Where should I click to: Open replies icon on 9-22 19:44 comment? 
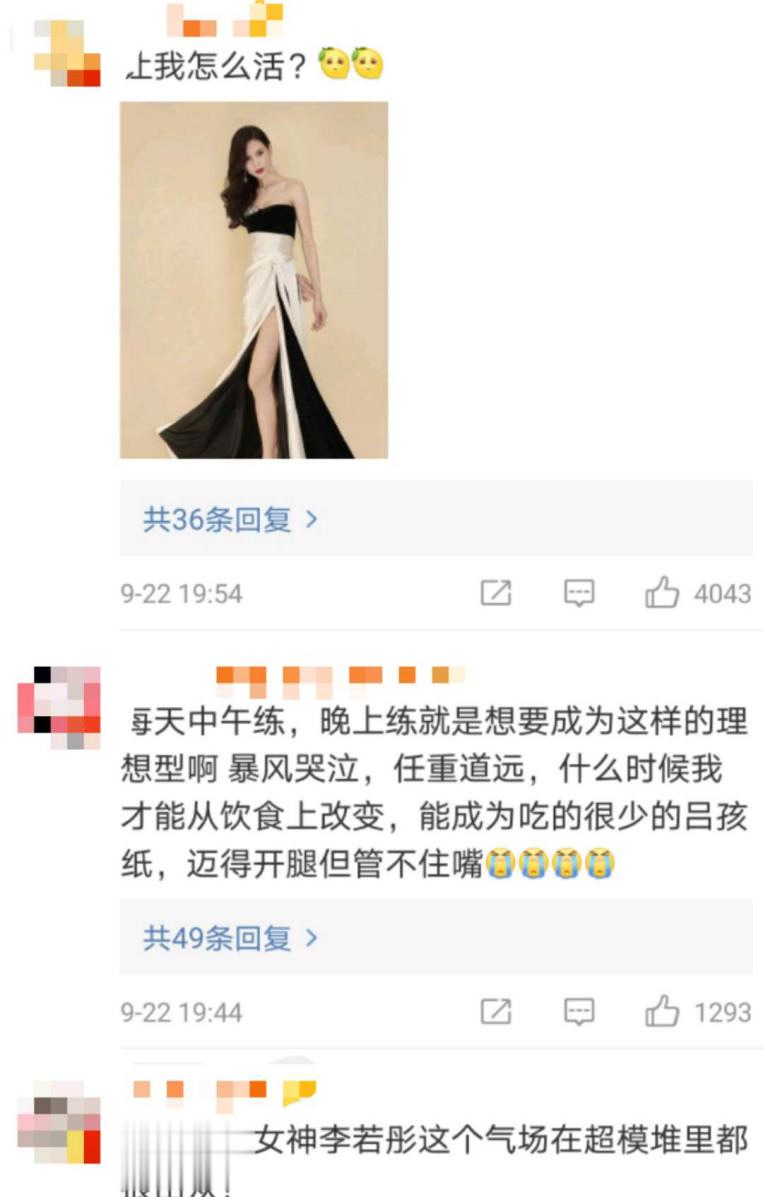(x=579, y=1012)
